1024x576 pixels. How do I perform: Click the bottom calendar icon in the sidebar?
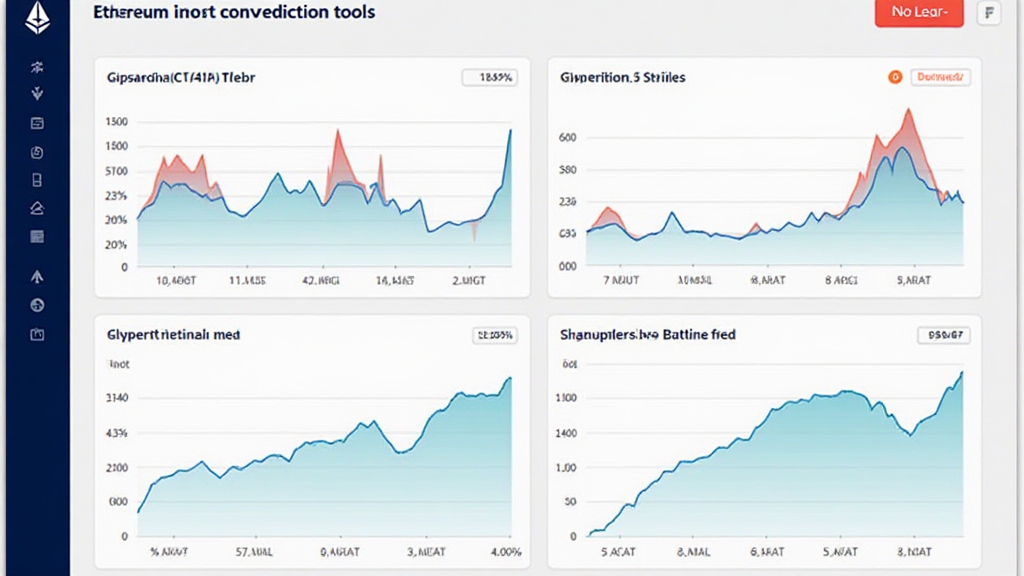coord(38,334)
